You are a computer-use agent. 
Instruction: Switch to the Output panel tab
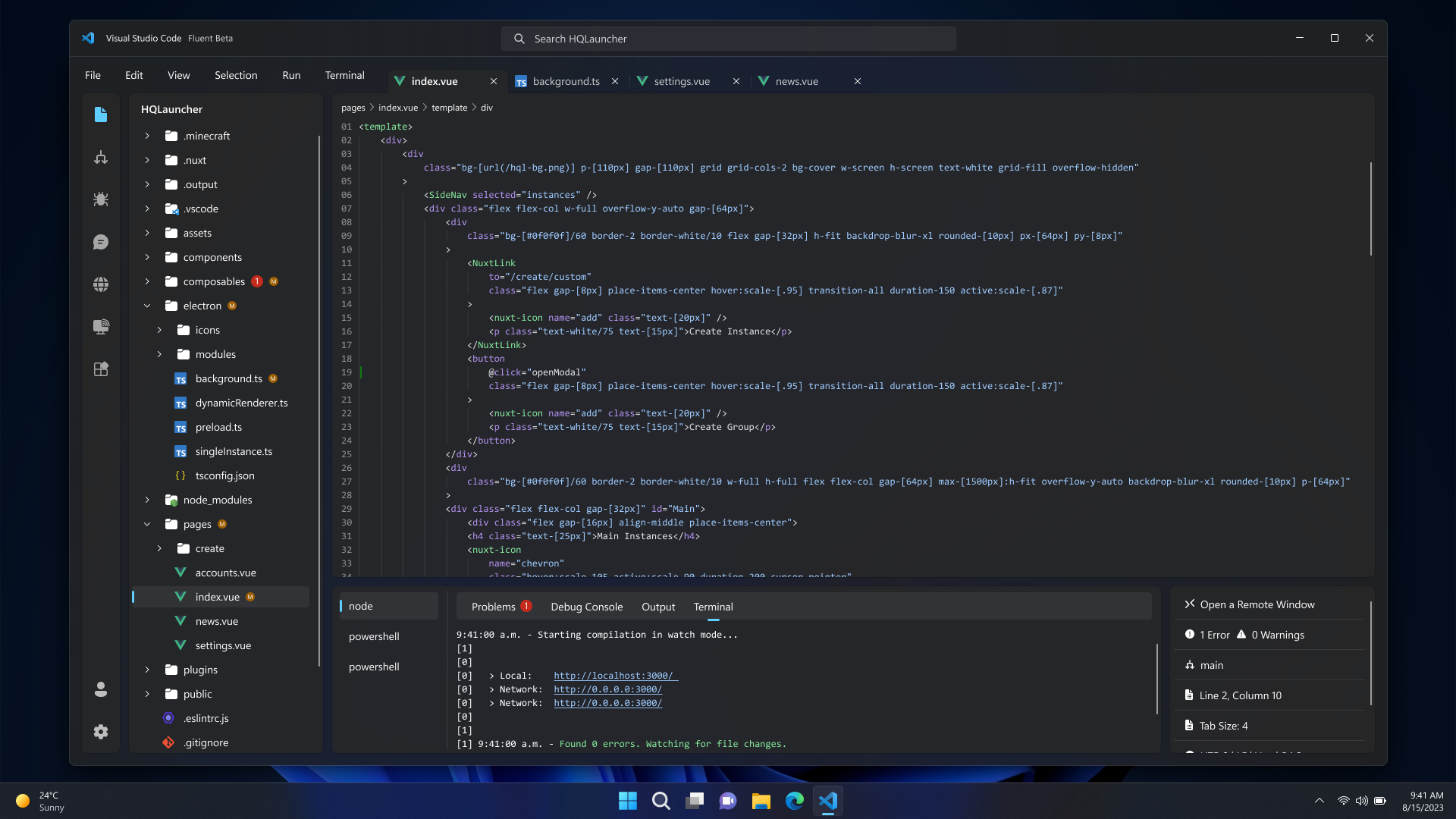[658, 607]
